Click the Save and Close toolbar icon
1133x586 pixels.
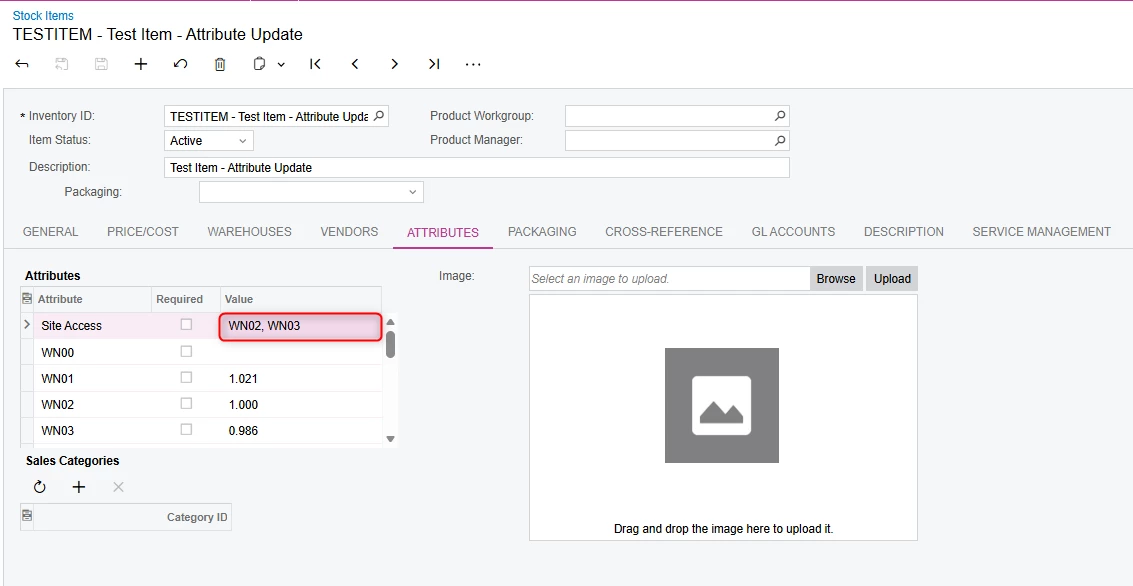pyautogui.click(x=61, y=64)
